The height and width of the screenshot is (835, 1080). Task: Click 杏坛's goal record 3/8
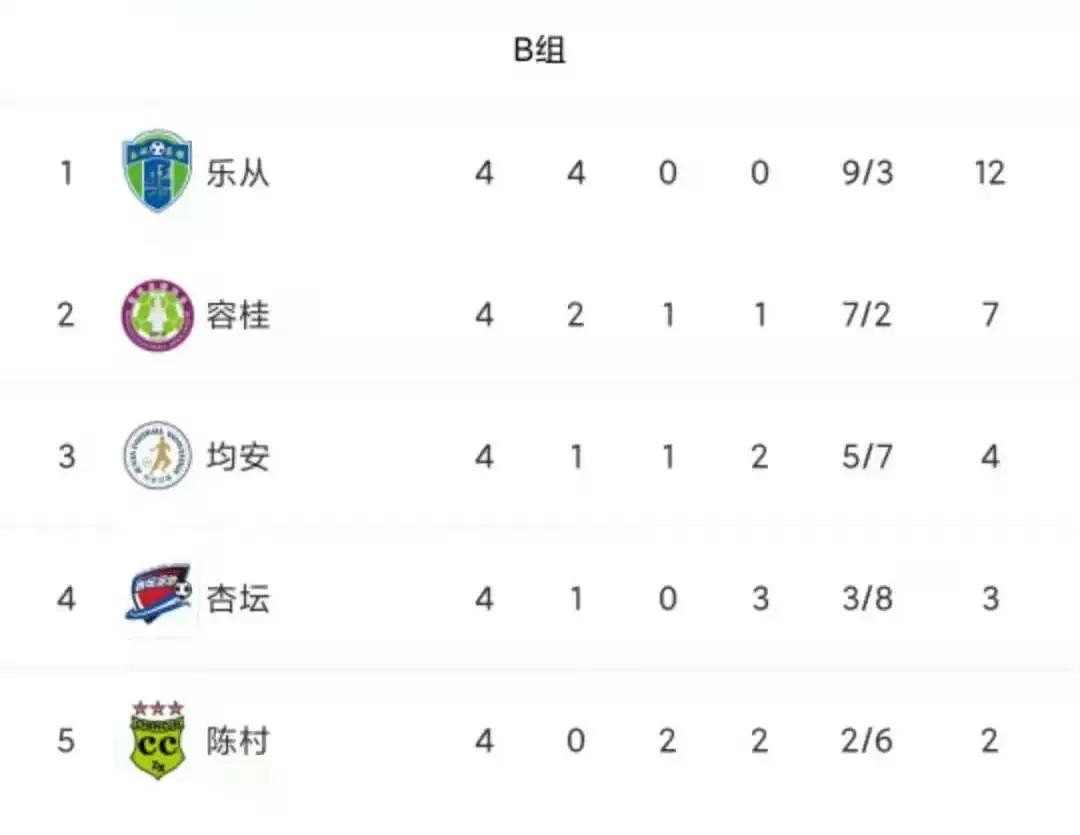(867, 599)
